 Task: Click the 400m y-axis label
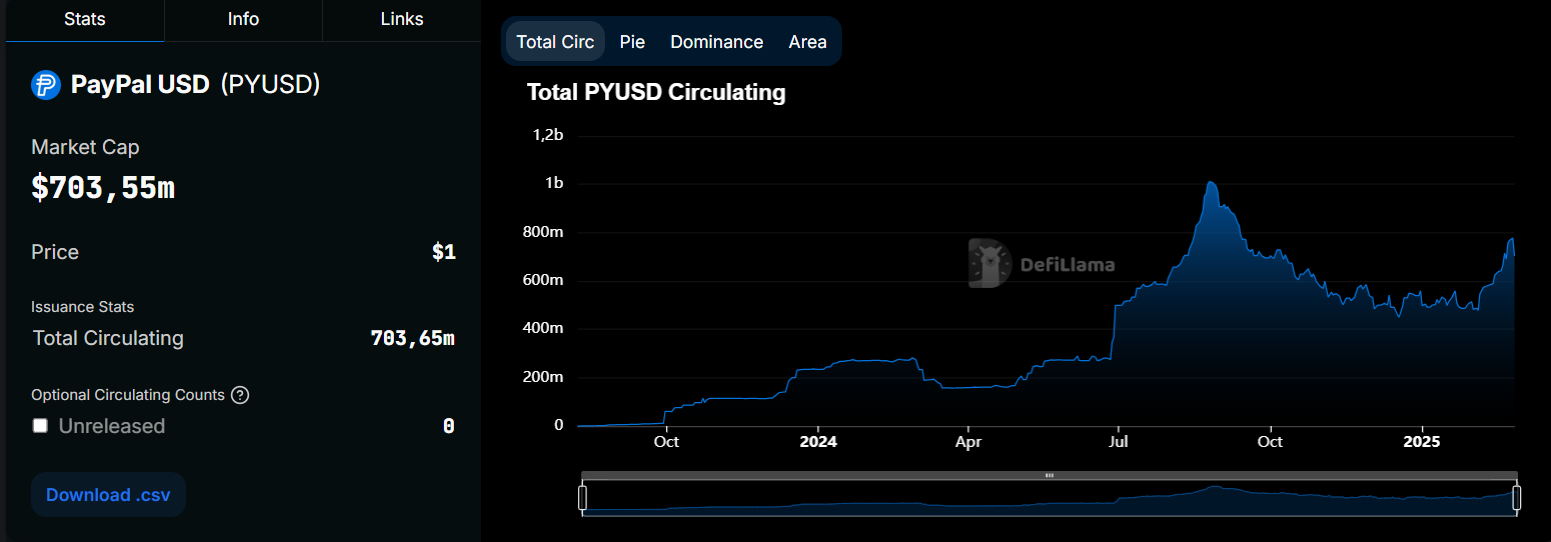[x=544, y=328]
